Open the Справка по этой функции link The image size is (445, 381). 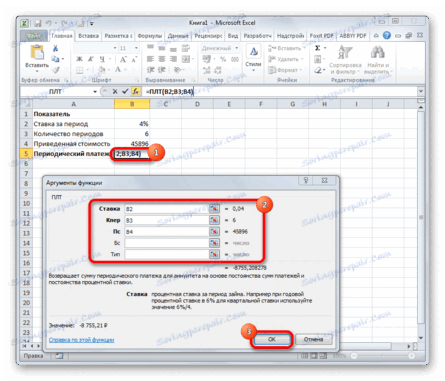(x=81, y=340)
